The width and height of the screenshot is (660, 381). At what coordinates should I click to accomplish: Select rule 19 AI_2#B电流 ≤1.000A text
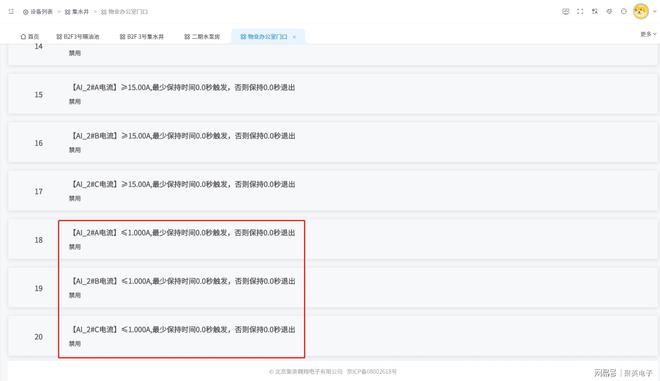tap(182, 281)
